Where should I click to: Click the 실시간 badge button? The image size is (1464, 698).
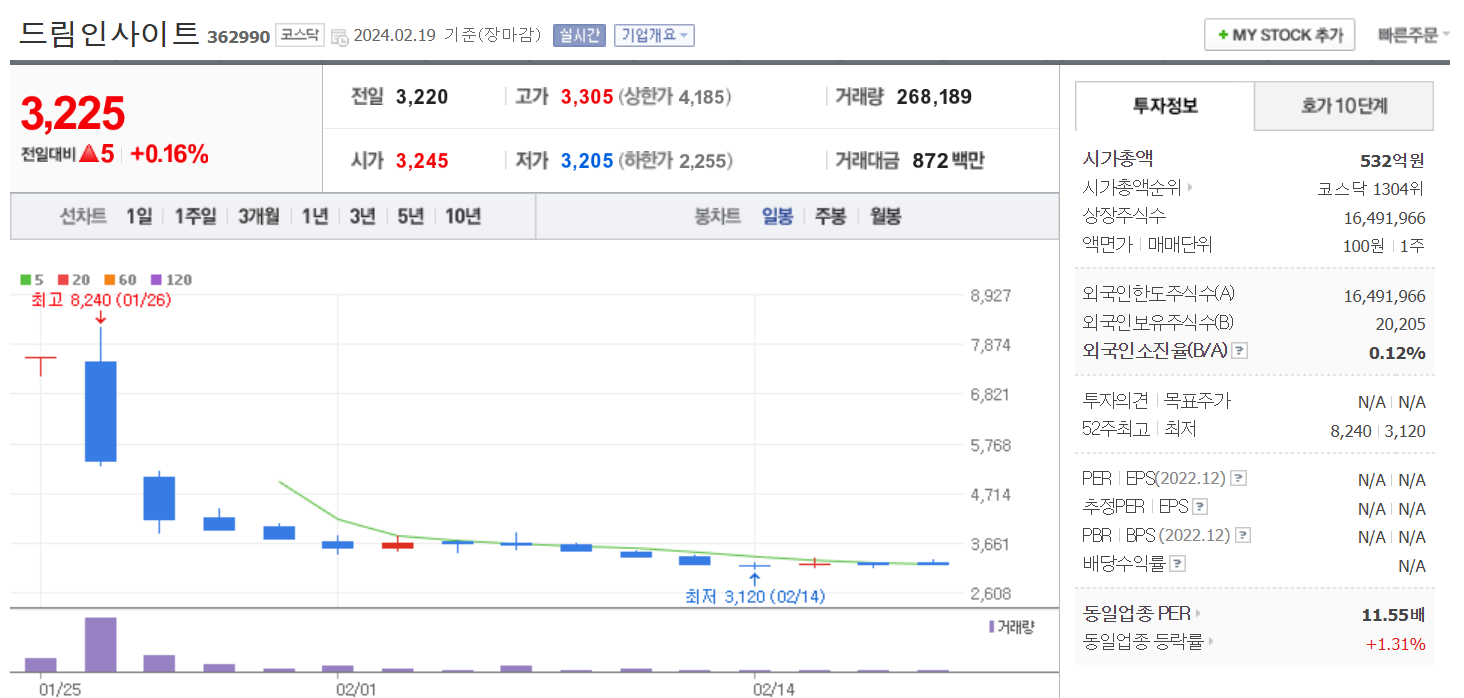click(580, 35)
